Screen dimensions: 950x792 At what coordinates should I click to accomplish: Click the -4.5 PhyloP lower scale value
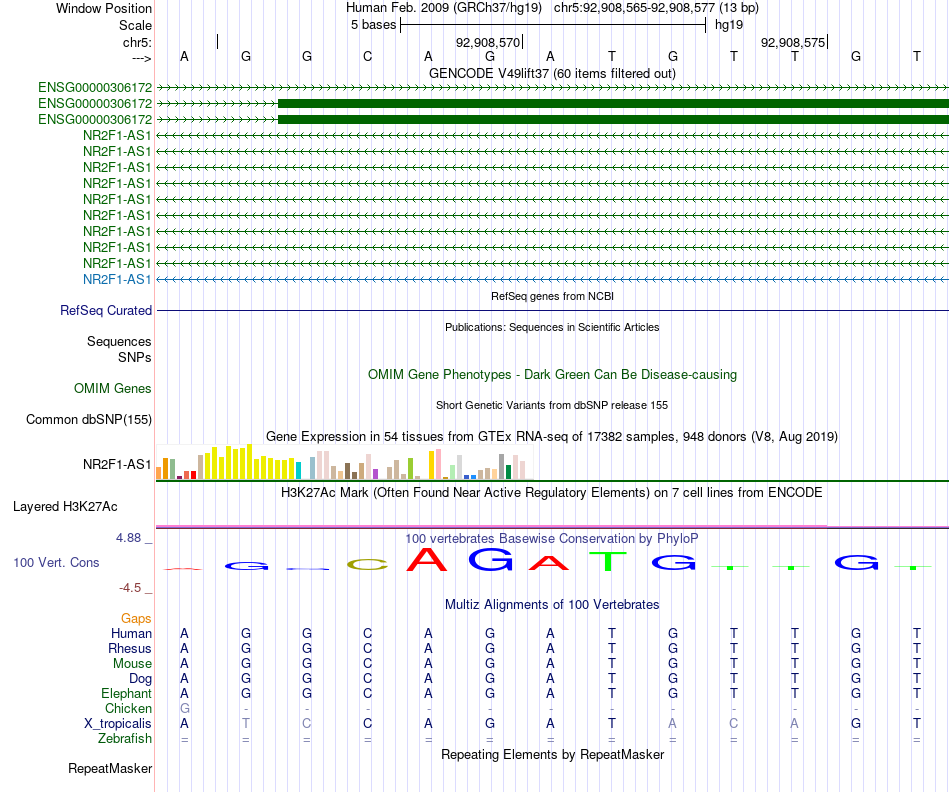[130, 588]
